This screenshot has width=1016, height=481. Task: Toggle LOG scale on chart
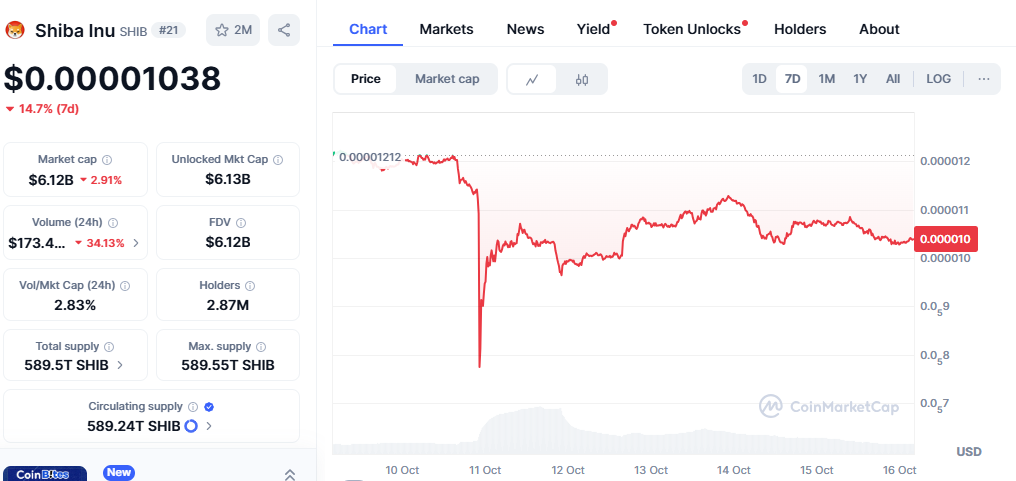click(939, 79)
